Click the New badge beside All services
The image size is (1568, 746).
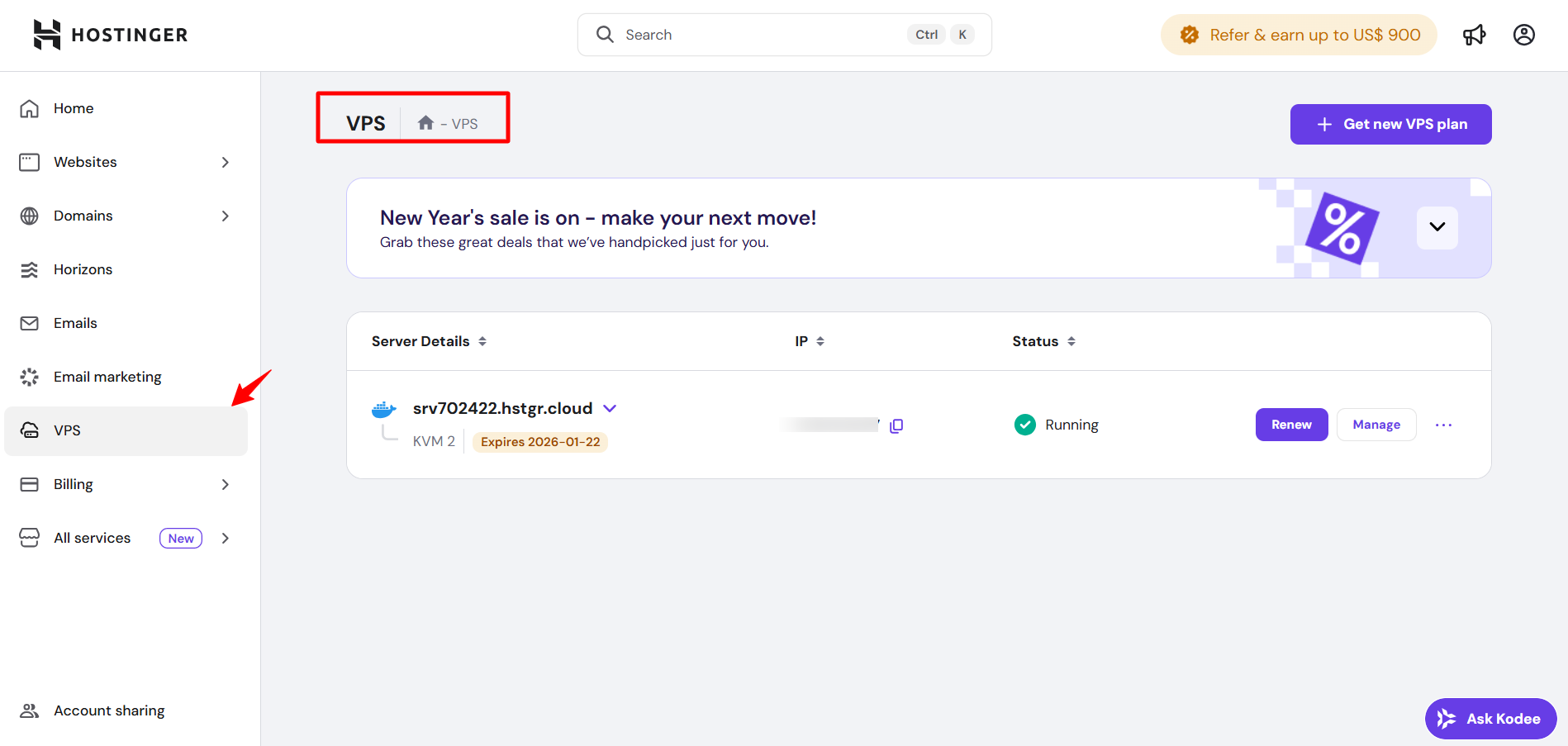point(181,539)
